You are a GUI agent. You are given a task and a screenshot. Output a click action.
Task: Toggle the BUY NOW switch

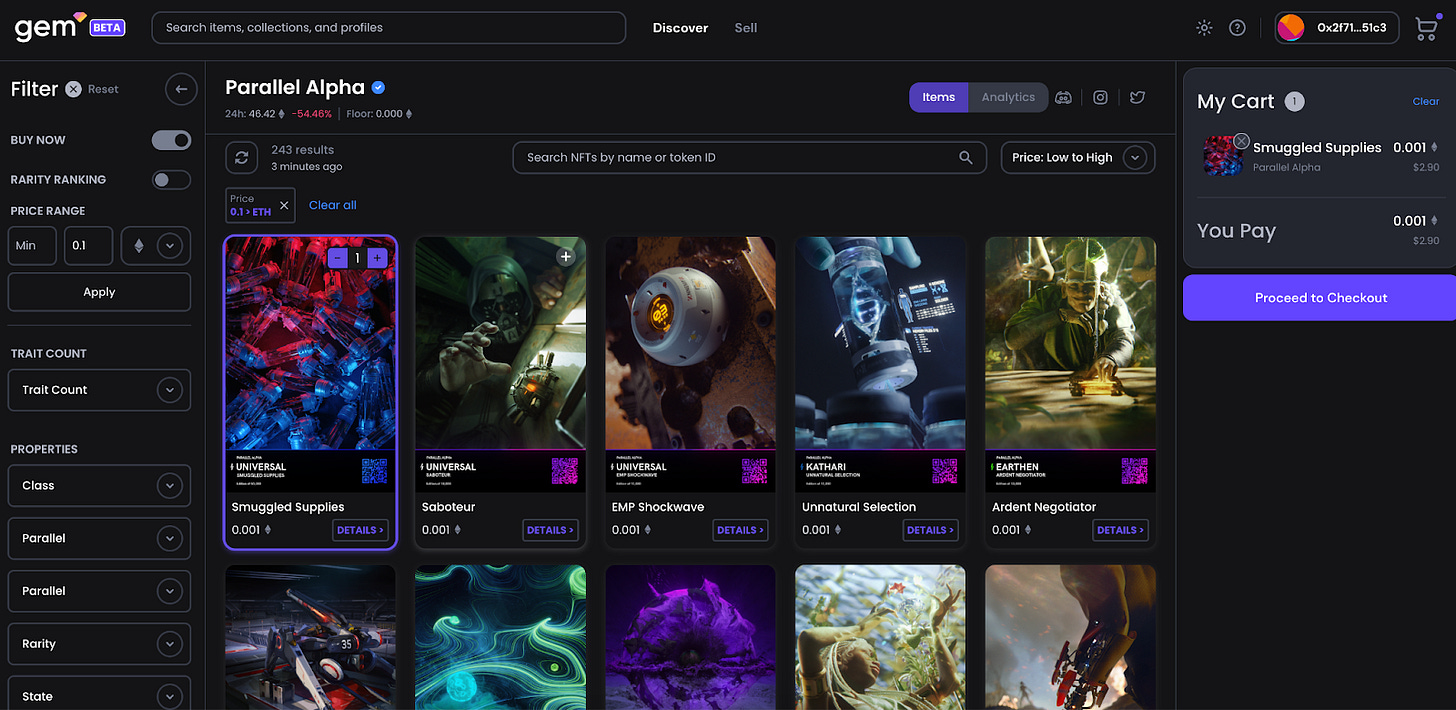point(171,140)
